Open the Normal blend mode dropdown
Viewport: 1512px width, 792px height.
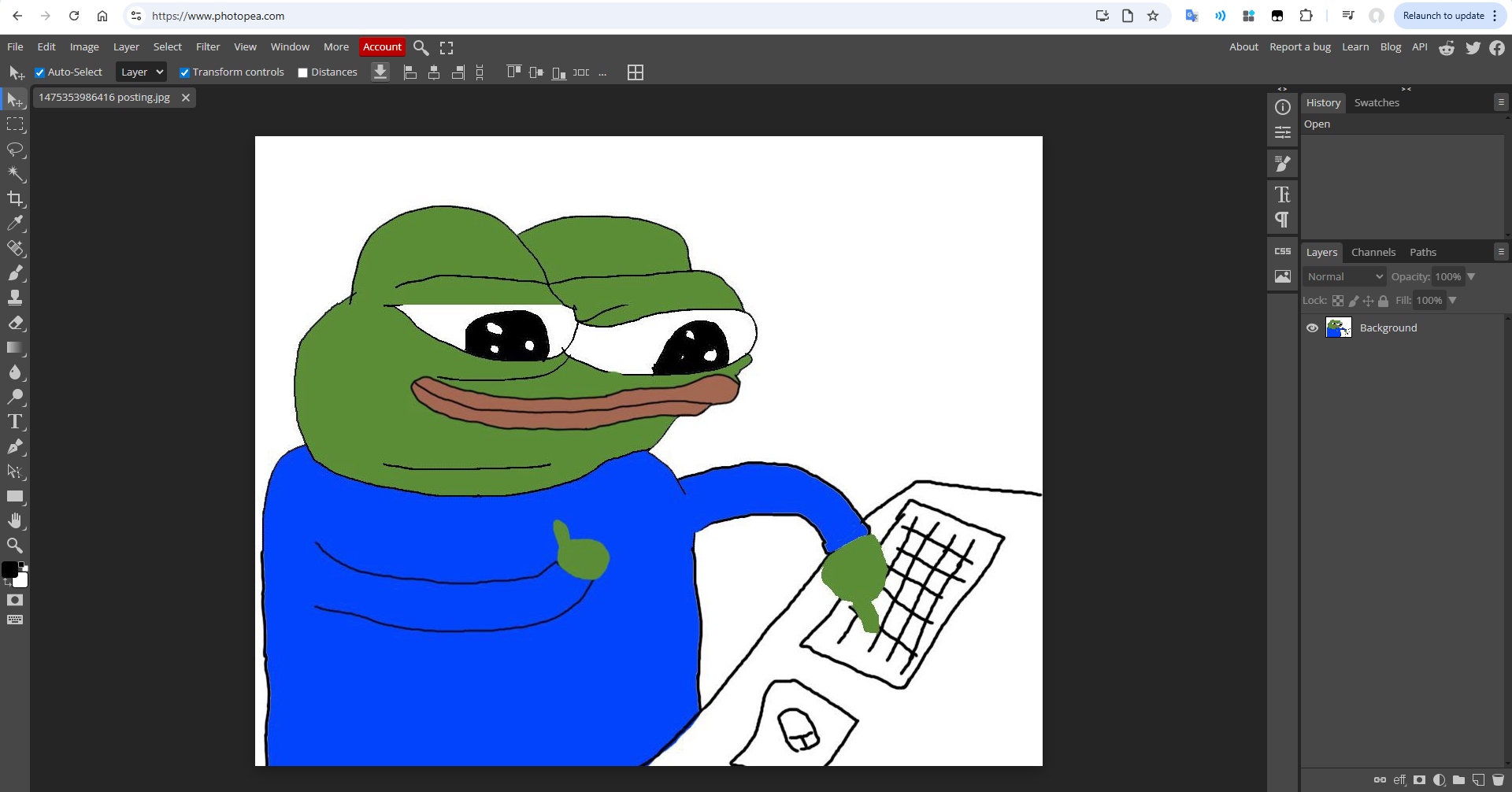(x=1343, y=276)
